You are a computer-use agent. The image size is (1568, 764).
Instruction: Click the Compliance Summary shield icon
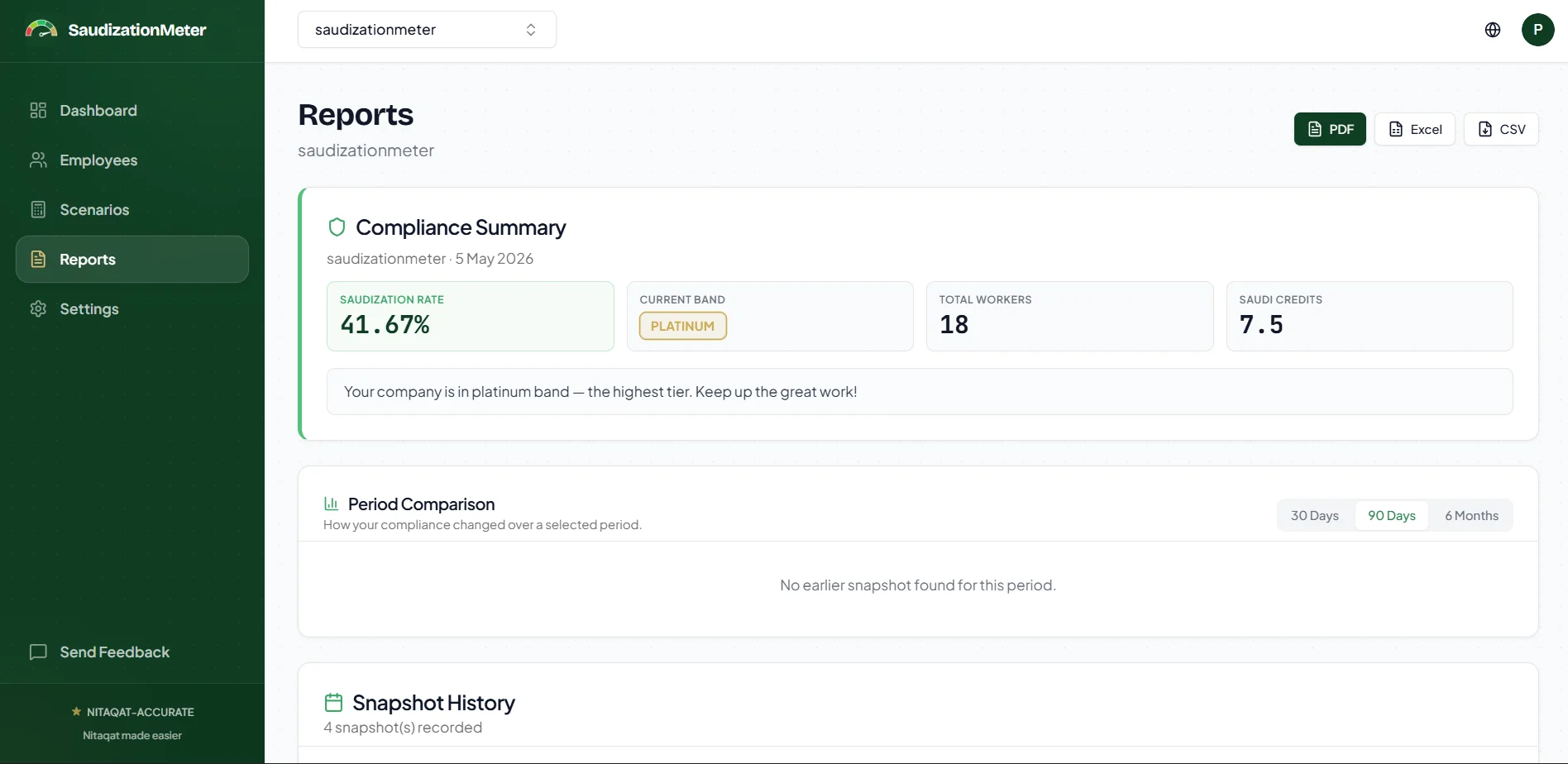coord(337,227)
